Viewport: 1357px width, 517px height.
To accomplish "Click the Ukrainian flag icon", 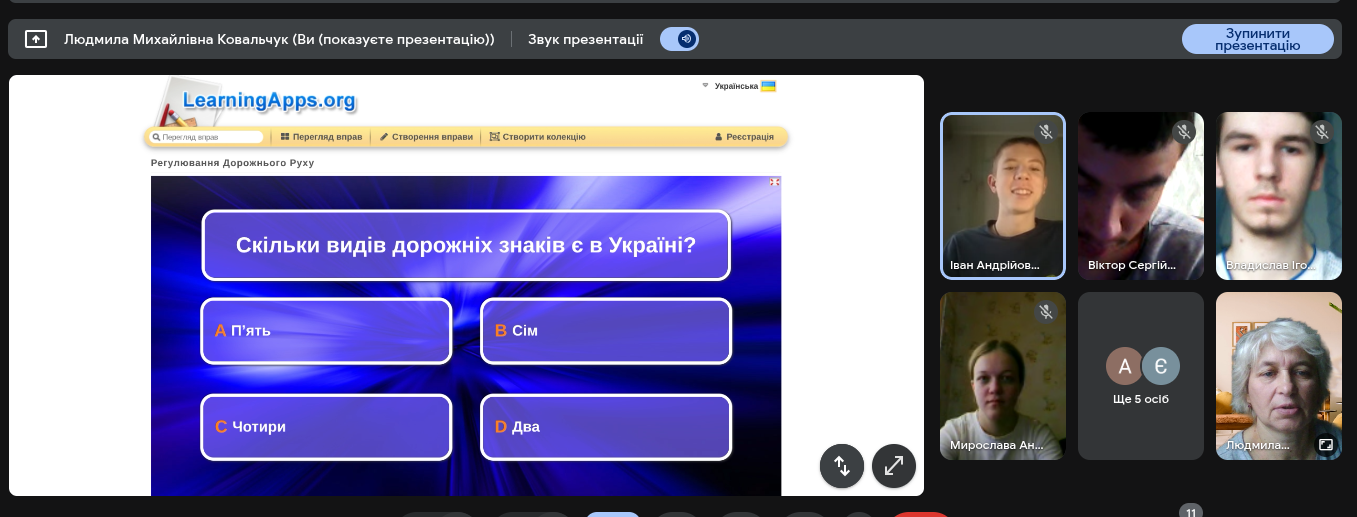I will 768,86.
